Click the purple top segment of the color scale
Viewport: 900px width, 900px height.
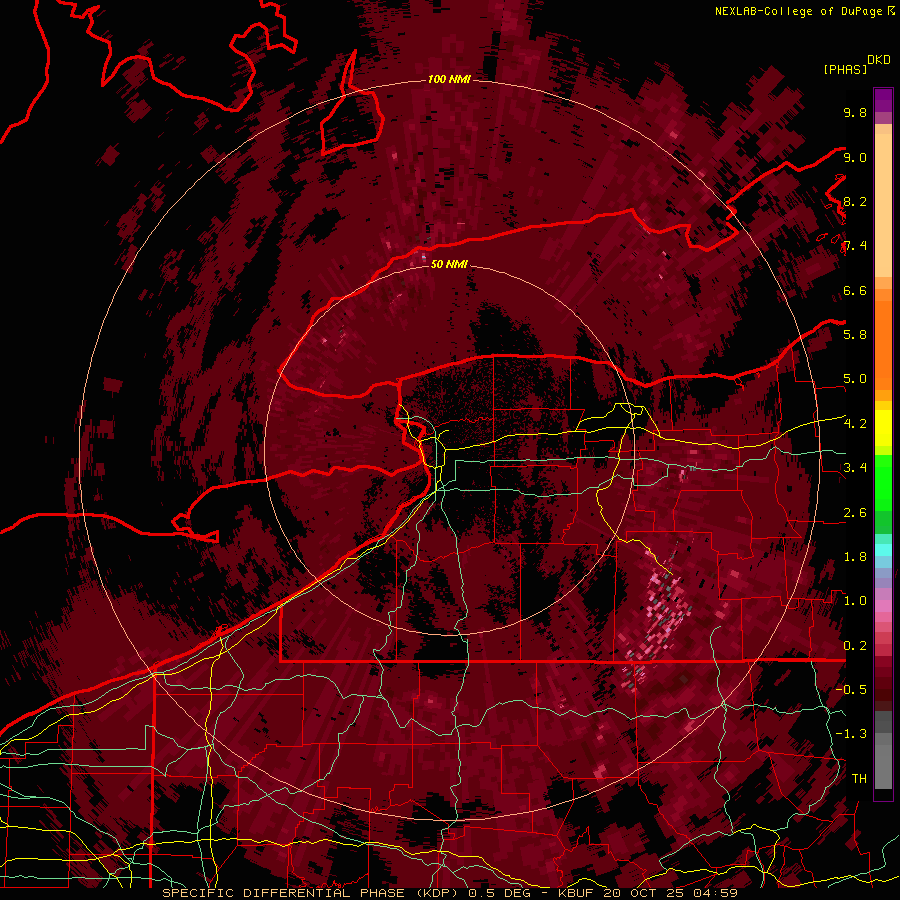click(883, 100)
